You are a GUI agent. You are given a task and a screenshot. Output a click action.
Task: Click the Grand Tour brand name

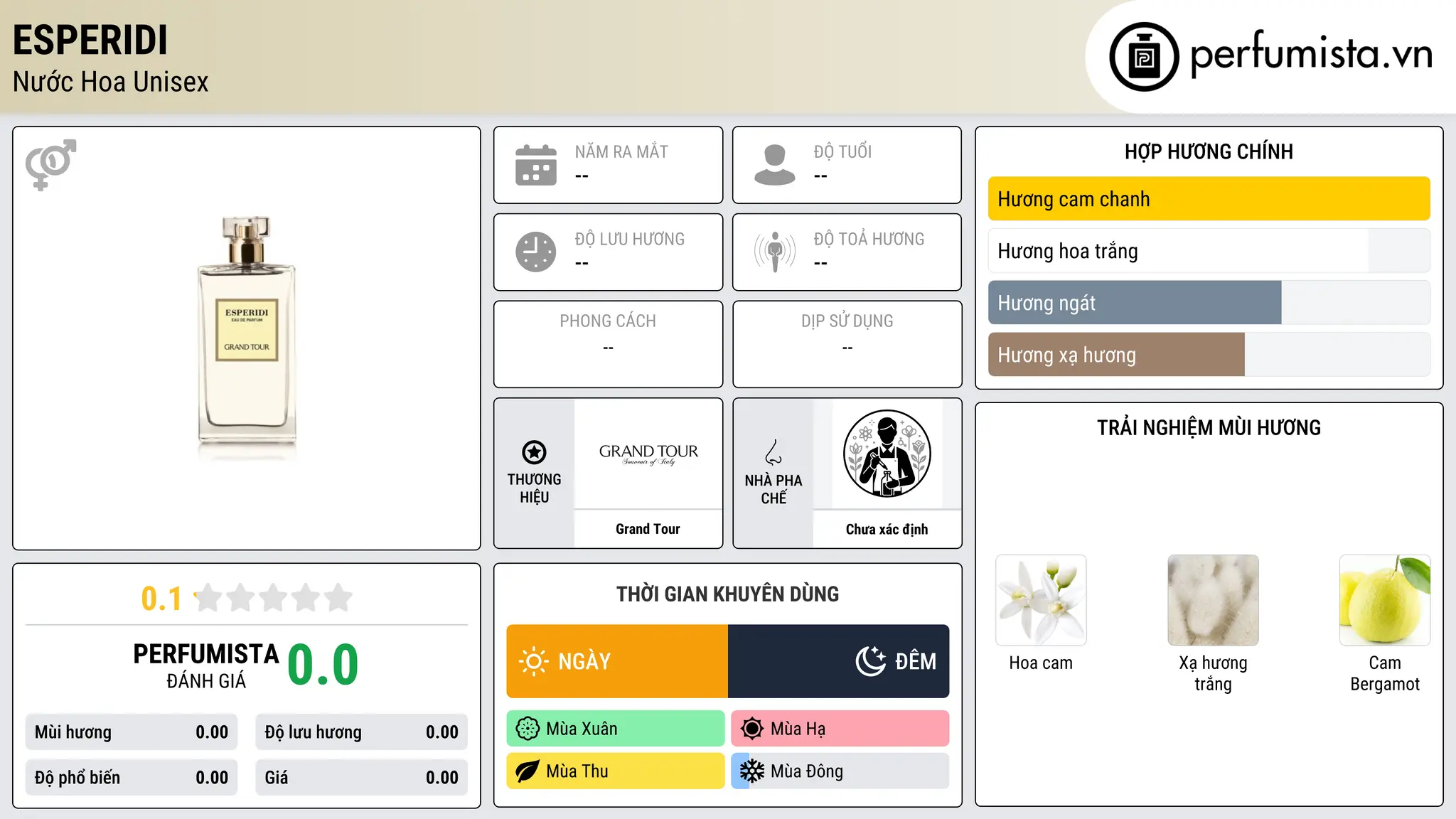pyautogui.click(x=648, y=529)
